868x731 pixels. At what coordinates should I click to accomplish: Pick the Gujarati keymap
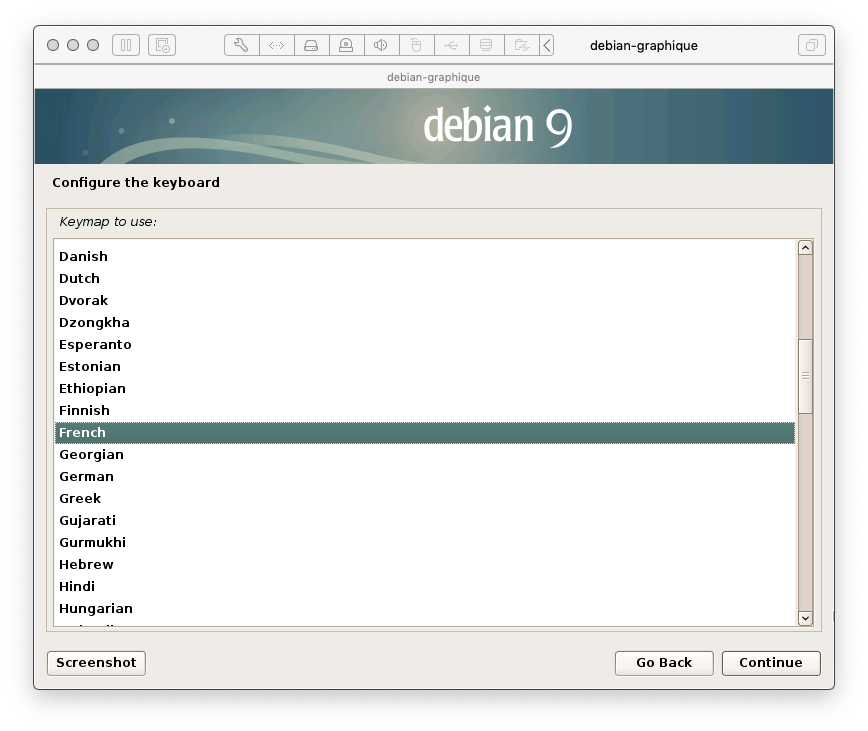coord(425,521)
